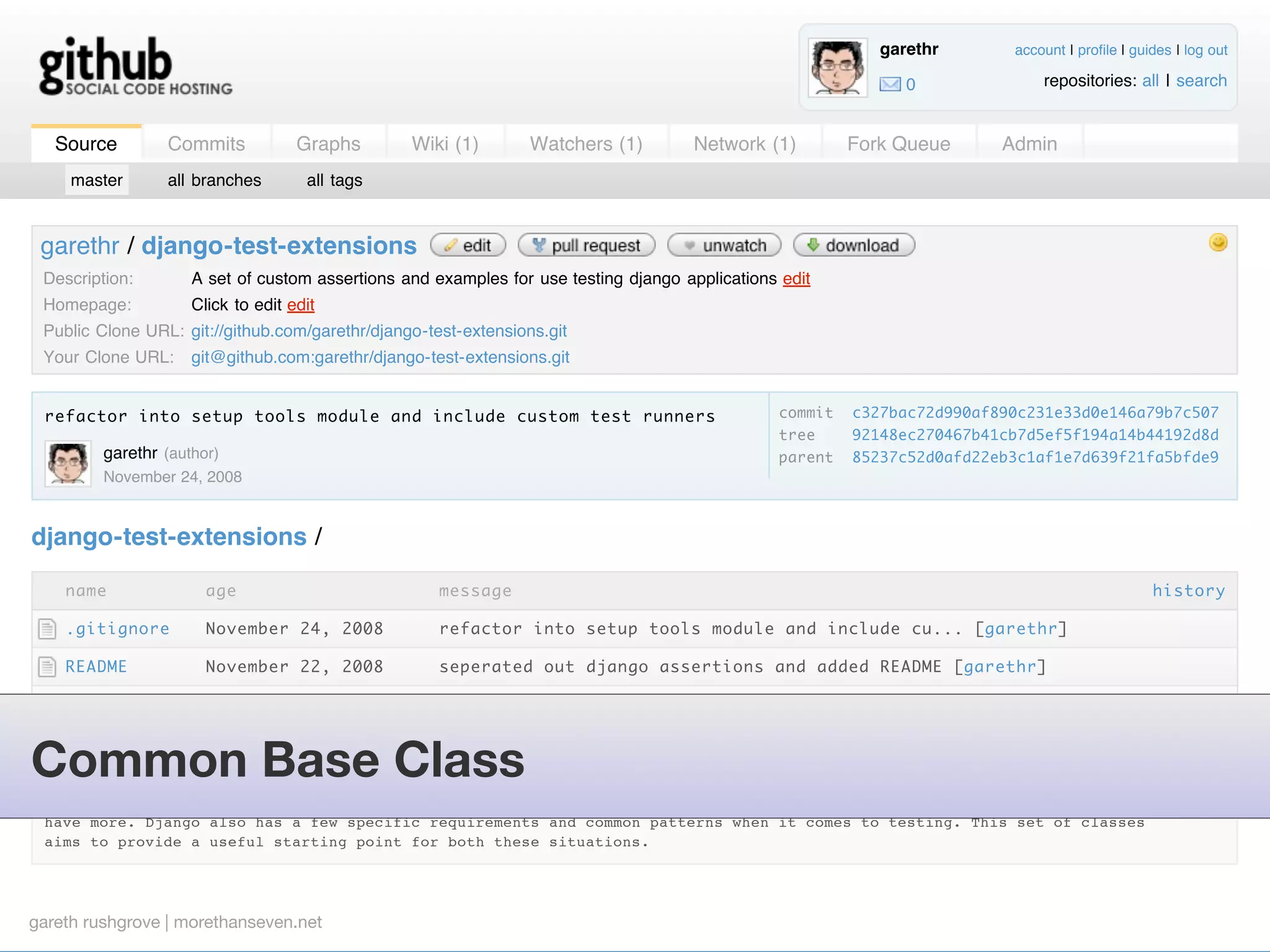Image resolution: width=1270 pixels, height=952 pixels.
Task: Click the commit author avatar thumbnail
Action: 68,464
